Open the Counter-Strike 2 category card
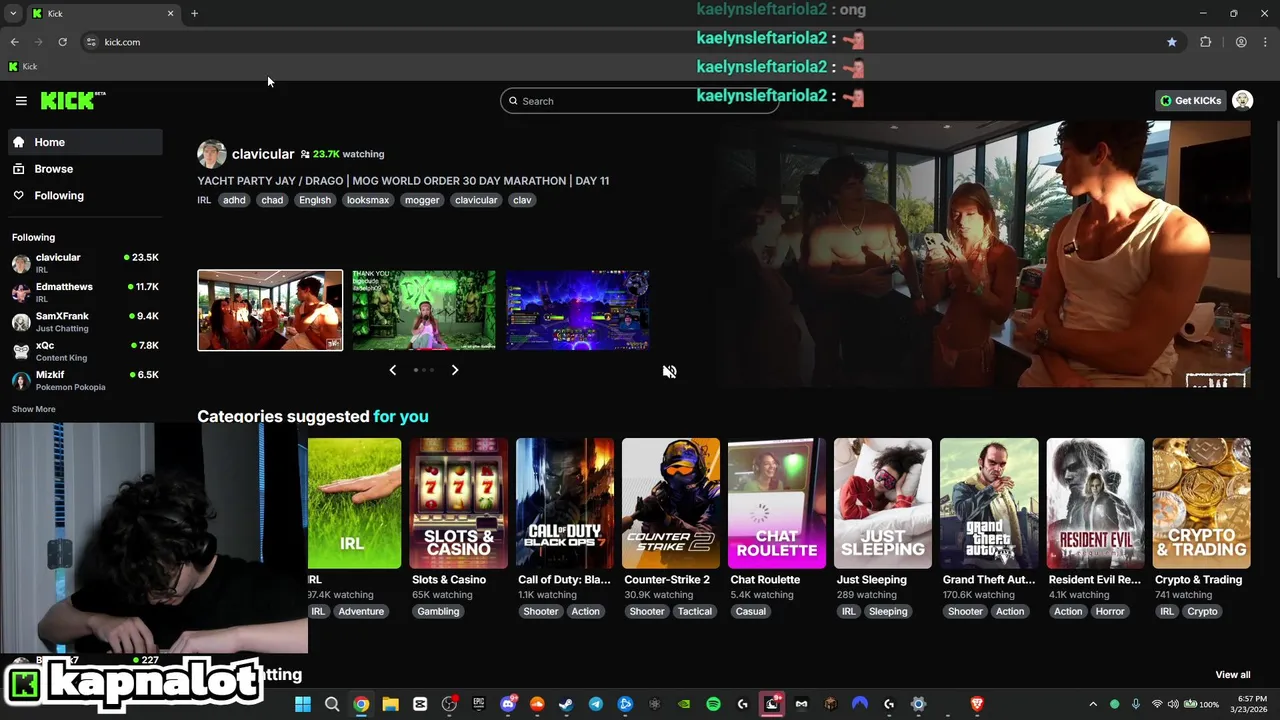Image resolution: width=1280 pixels, height=720 pixels. pos(670,503)
